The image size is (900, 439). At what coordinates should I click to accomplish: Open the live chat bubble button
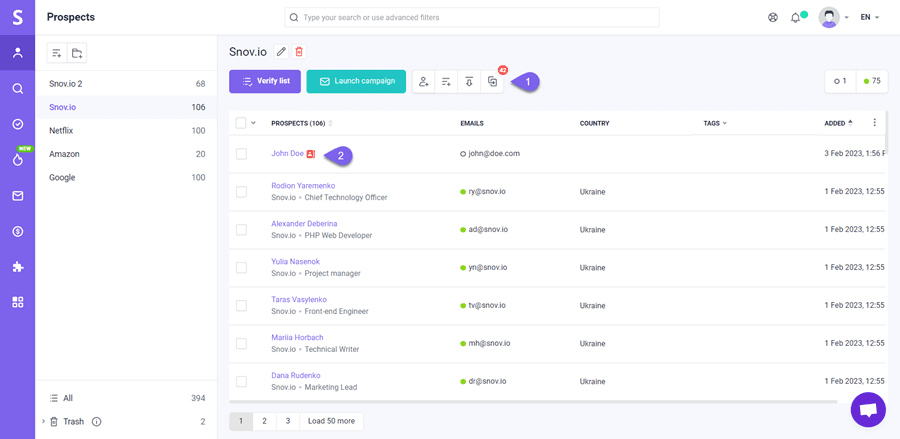pos(868,410)
